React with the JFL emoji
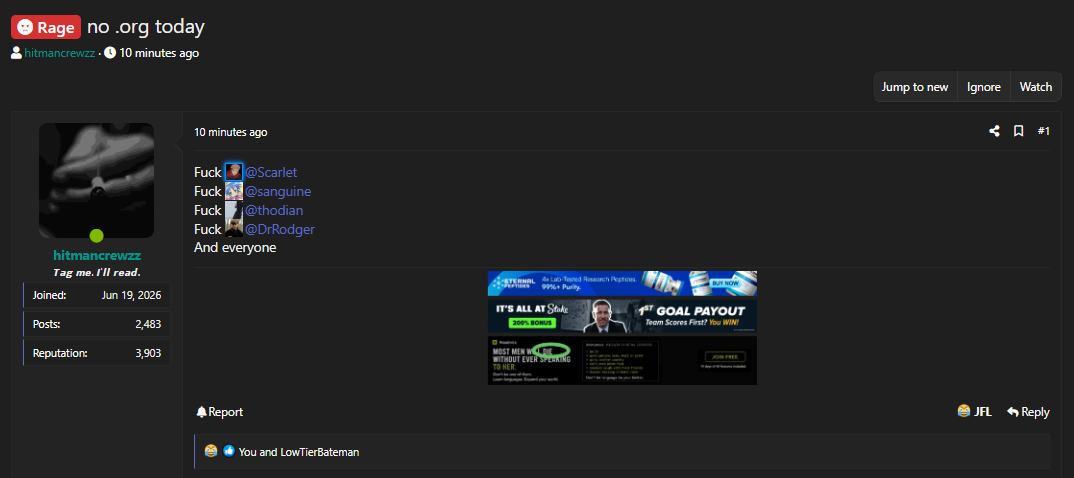The image size is (1074, 478). coord(974,412)
